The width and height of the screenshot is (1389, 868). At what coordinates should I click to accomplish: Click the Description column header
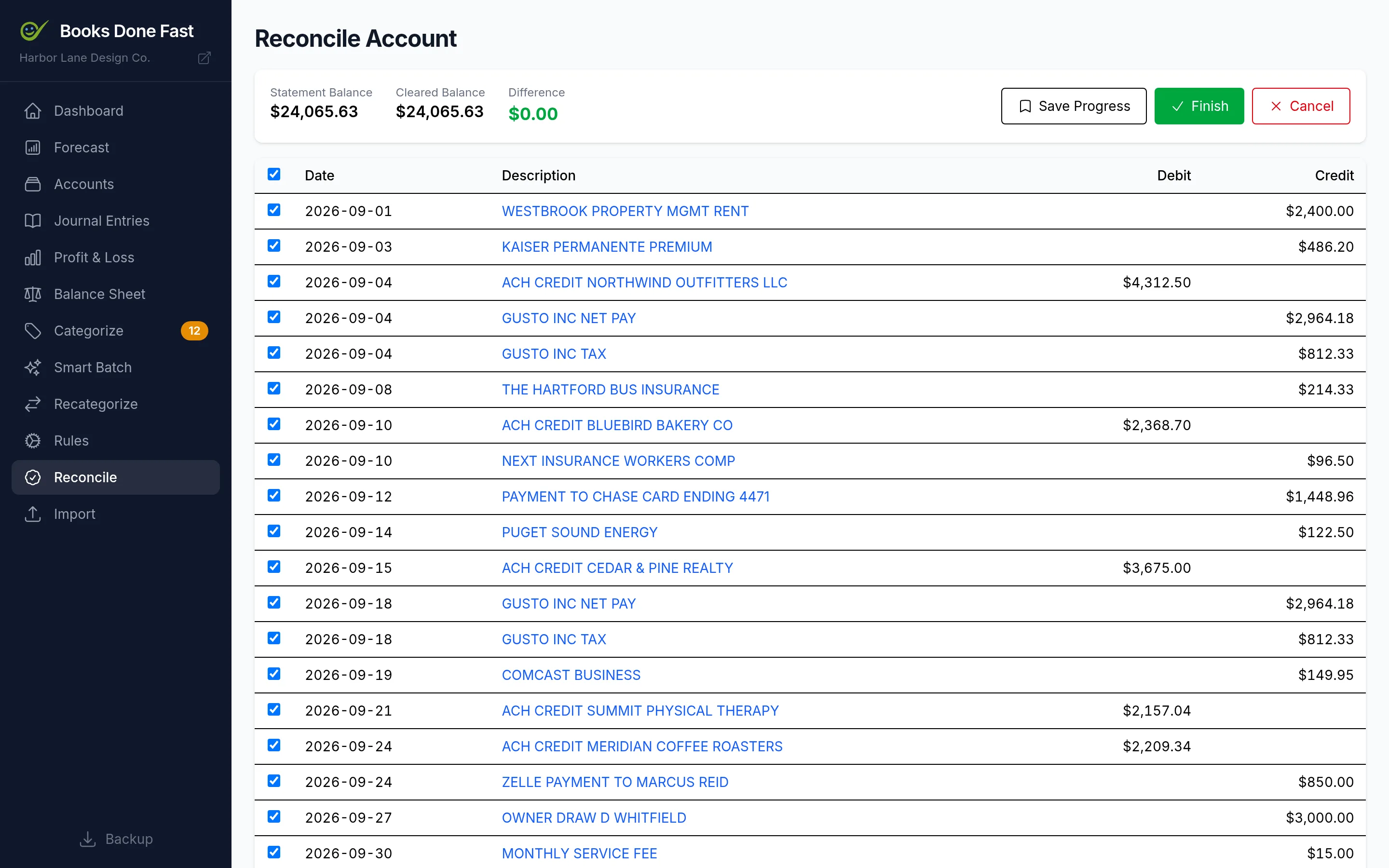click(538, 175)
